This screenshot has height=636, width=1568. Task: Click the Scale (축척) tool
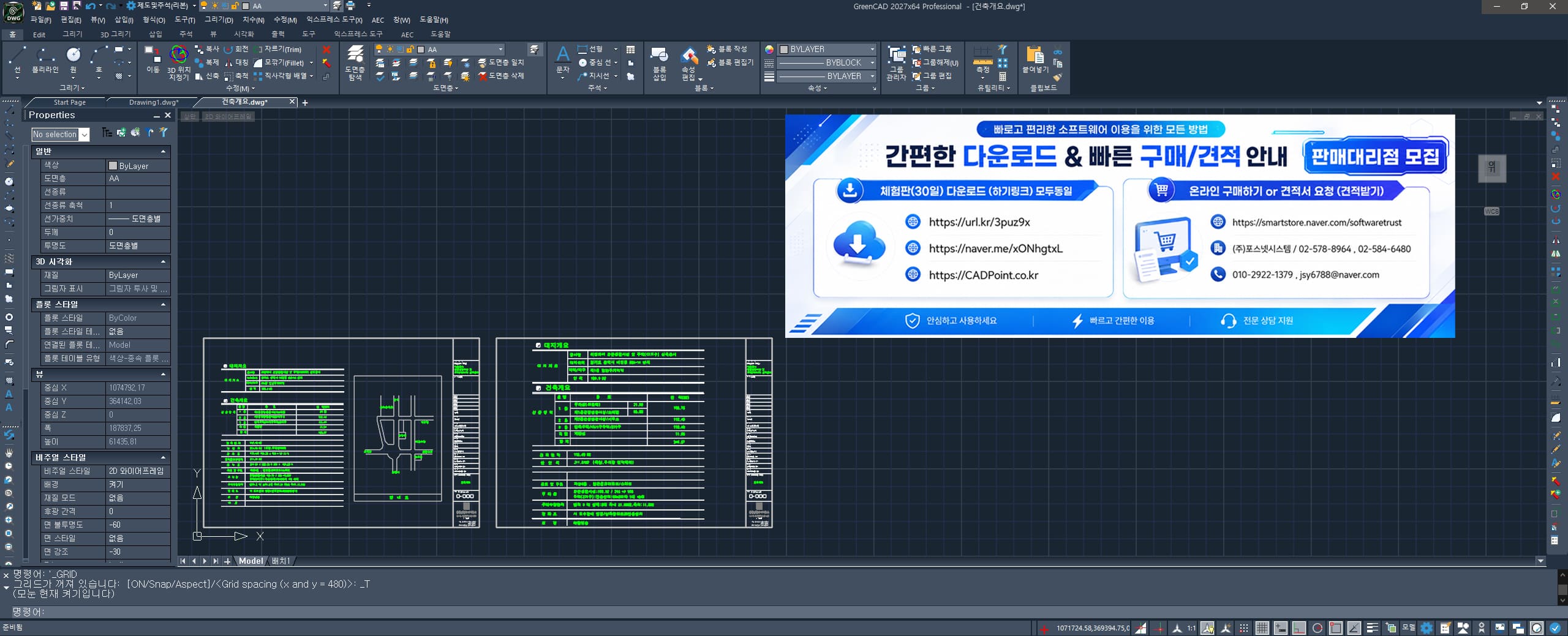236,76
